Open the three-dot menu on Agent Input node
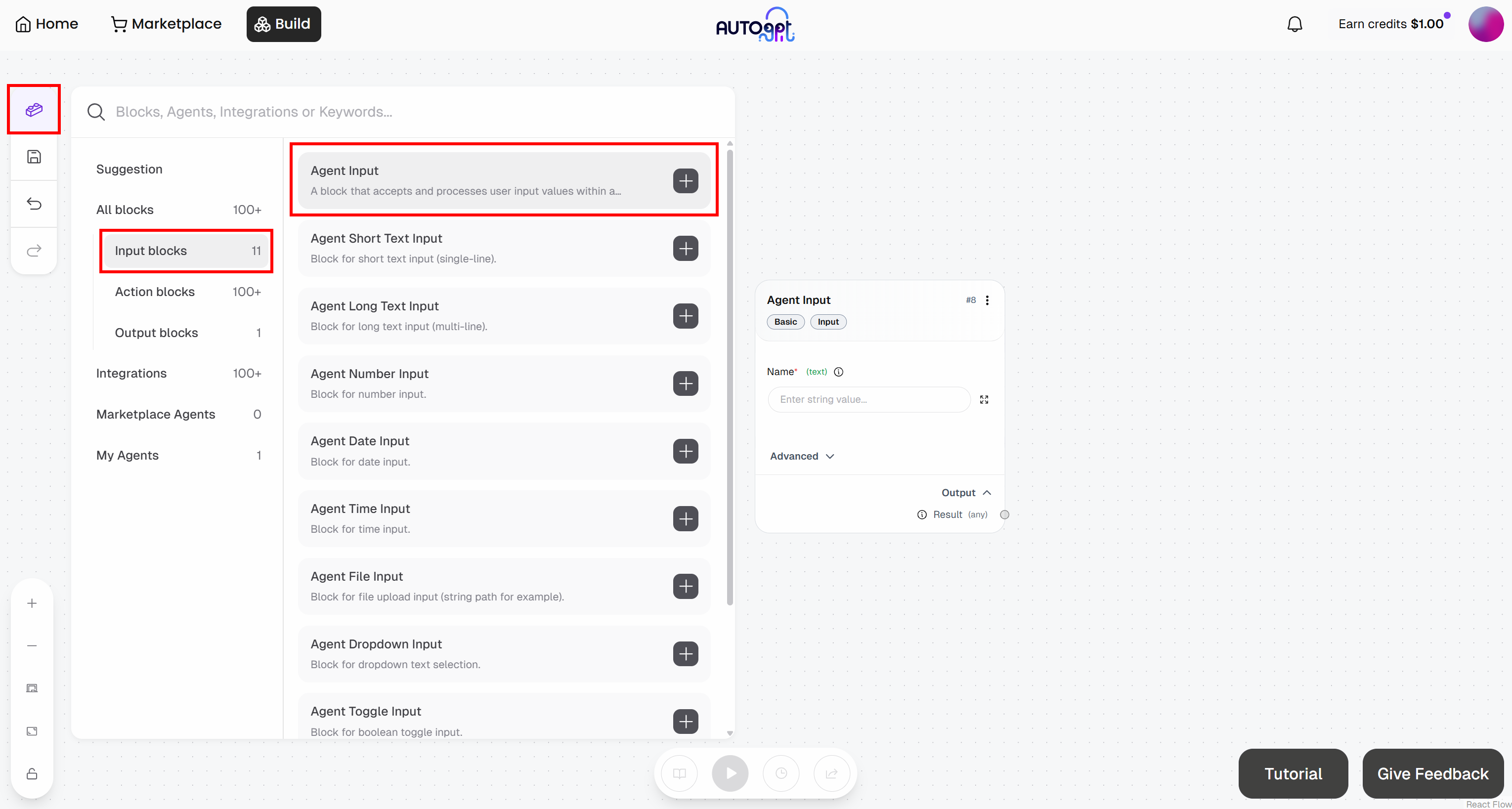1512x809 pixels. [988, 300]
